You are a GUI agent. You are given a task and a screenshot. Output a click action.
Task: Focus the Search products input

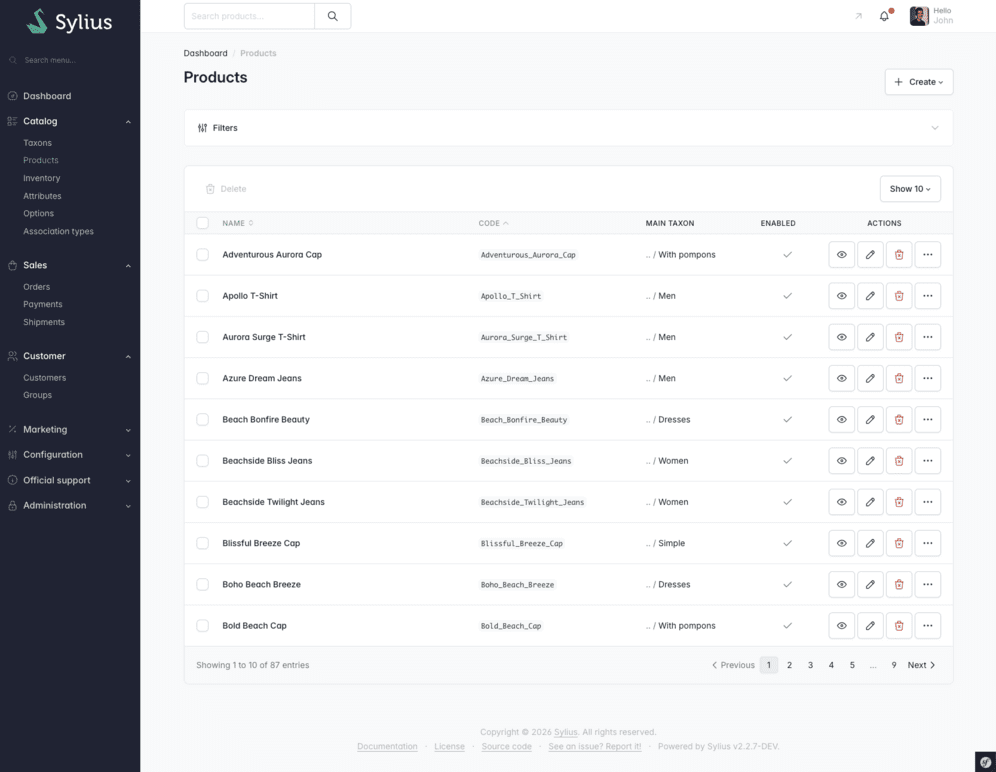[x=249, y=16]
